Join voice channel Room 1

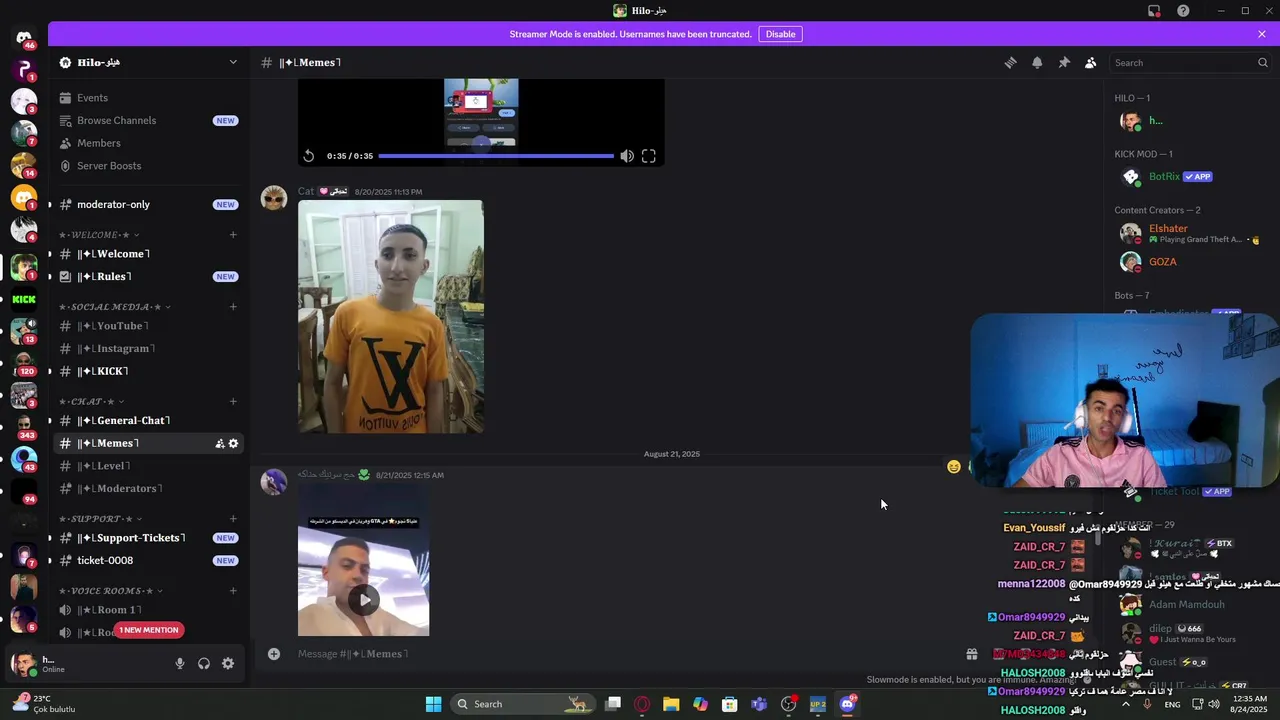click(148, 610)
